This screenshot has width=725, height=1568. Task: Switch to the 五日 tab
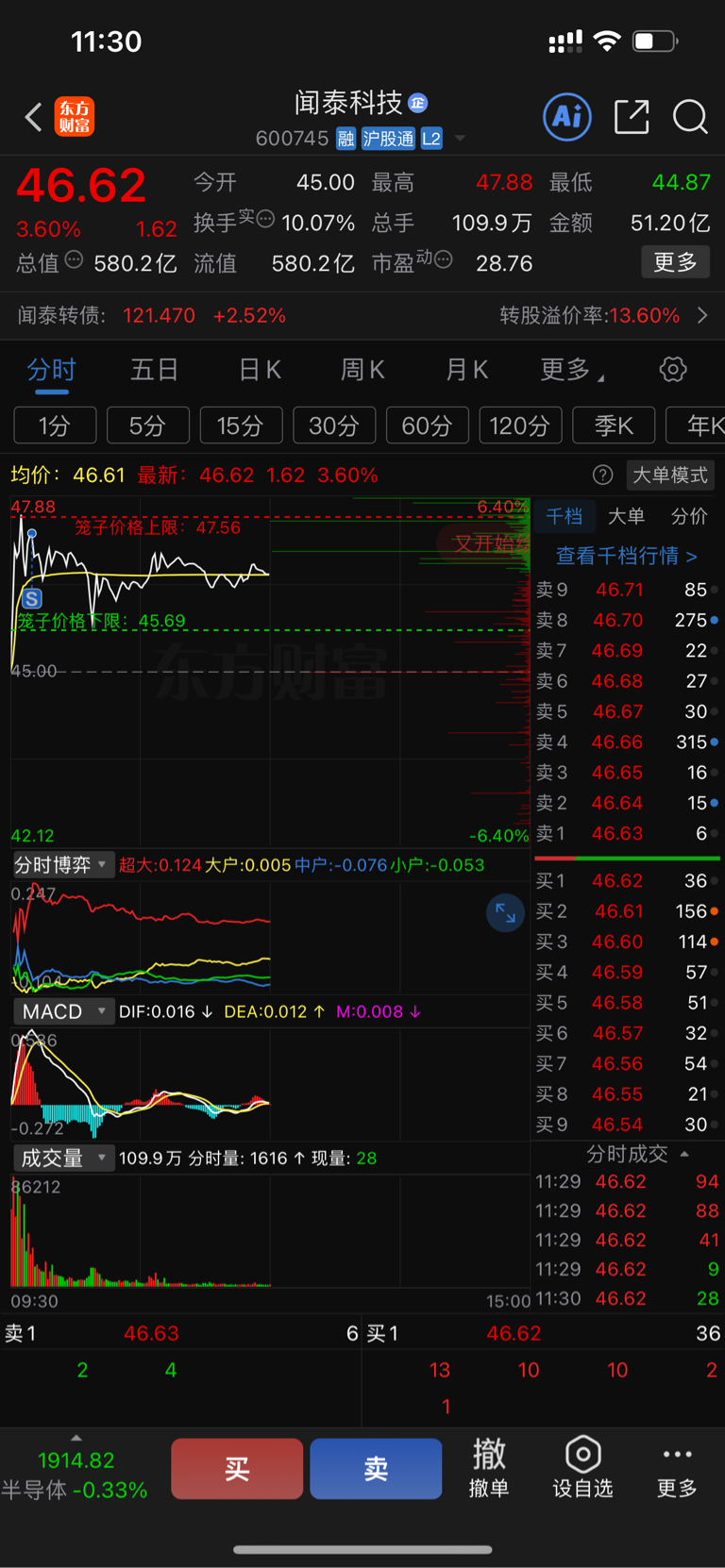[x=154, y=370]
